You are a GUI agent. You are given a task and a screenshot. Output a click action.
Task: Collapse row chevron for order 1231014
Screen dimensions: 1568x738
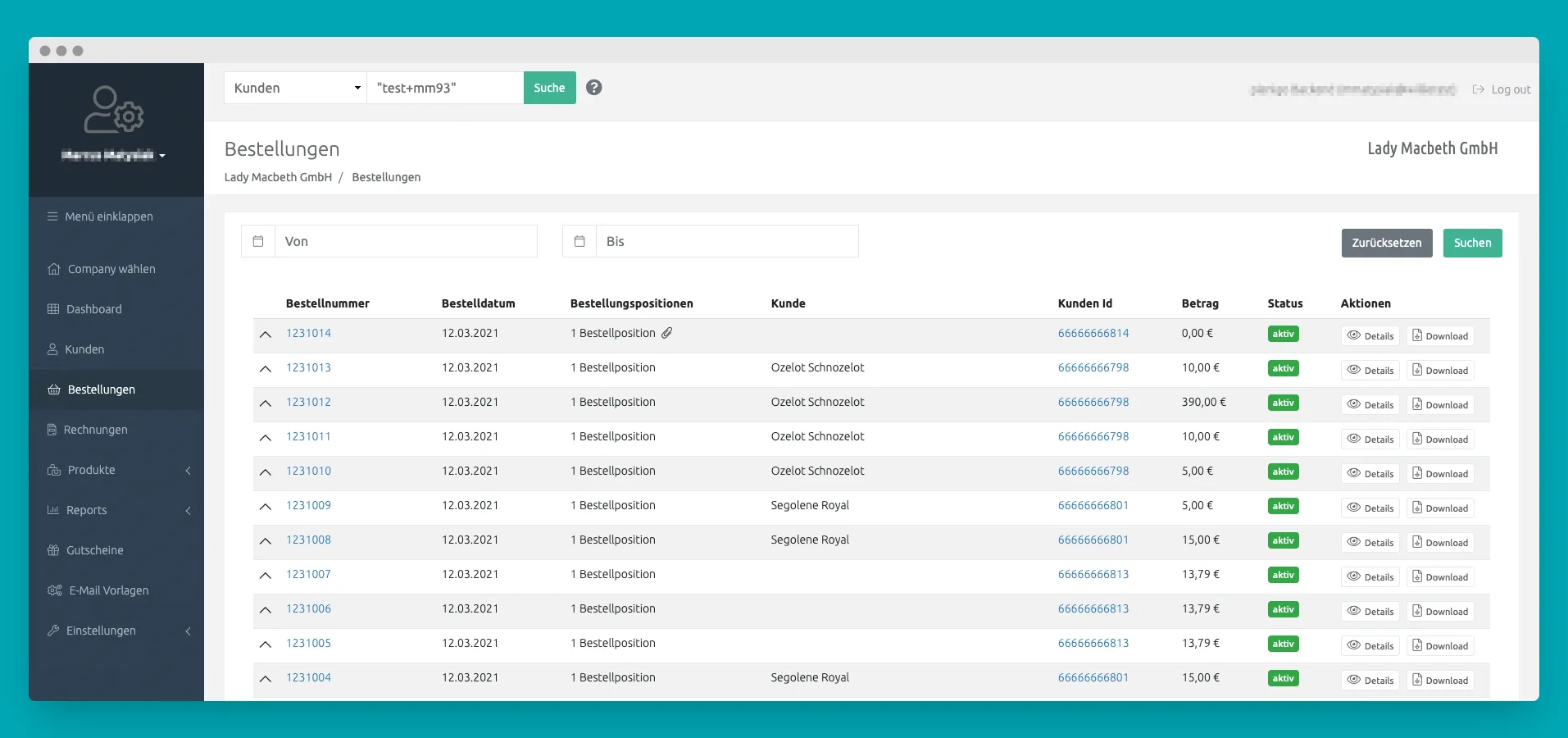coord(266,334)
